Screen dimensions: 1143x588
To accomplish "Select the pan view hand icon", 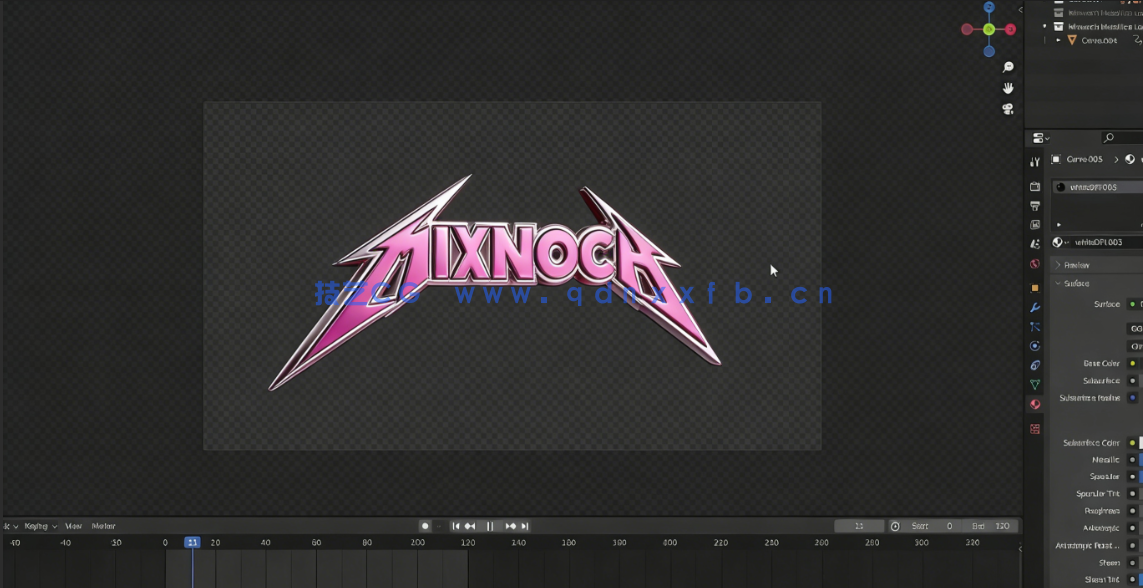I will [1008, 88].
